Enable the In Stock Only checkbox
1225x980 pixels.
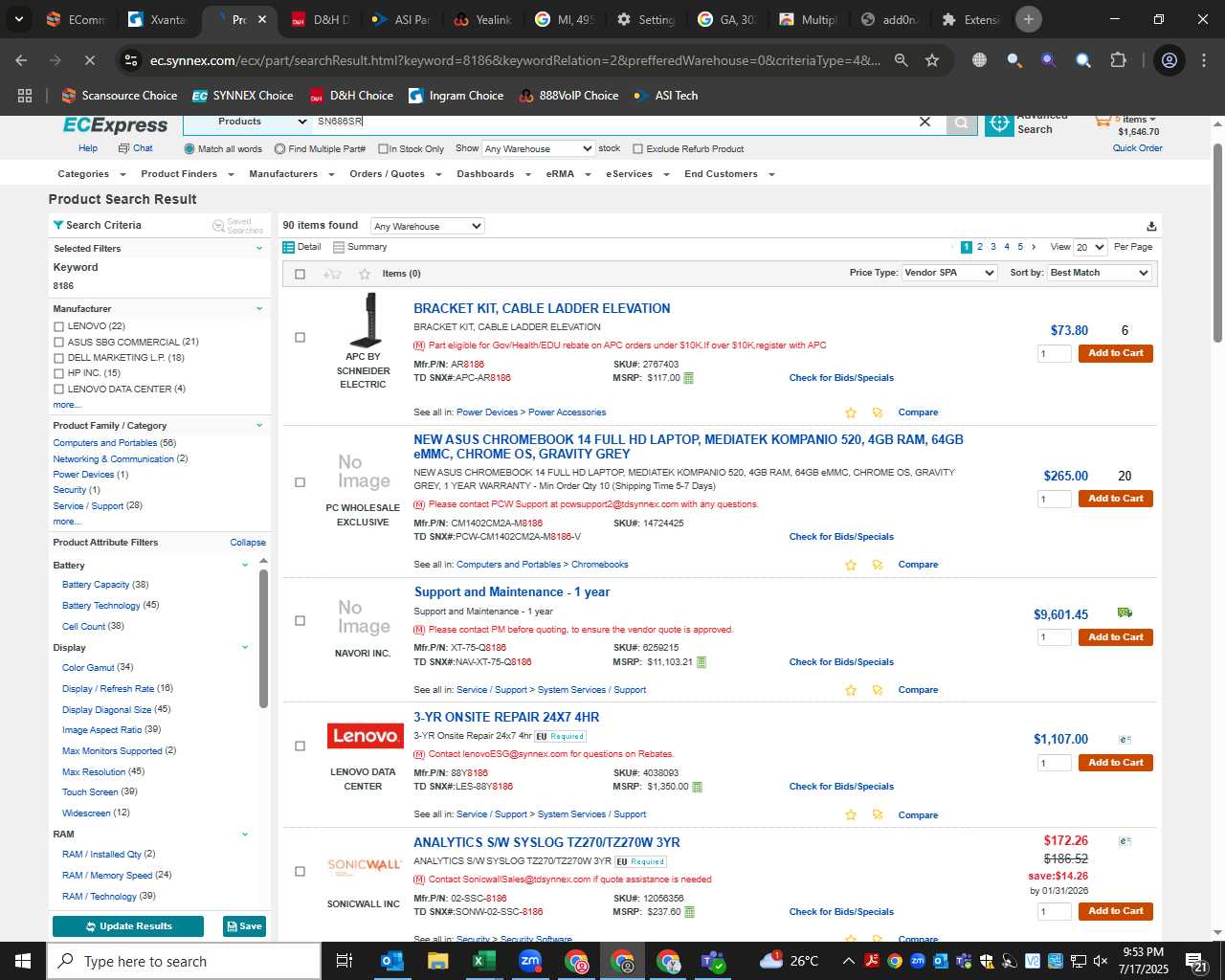pyautogui.click(x=383, y=149)
